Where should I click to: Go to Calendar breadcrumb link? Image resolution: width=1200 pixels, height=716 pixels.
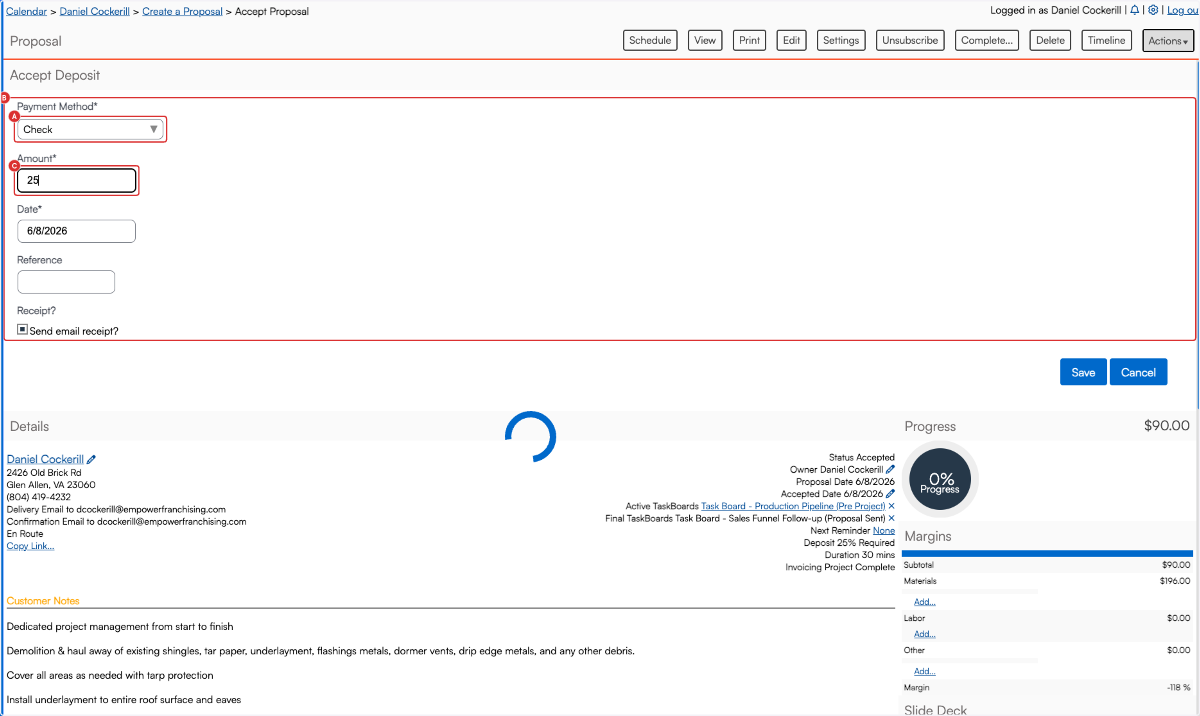(x=27, y=11)
